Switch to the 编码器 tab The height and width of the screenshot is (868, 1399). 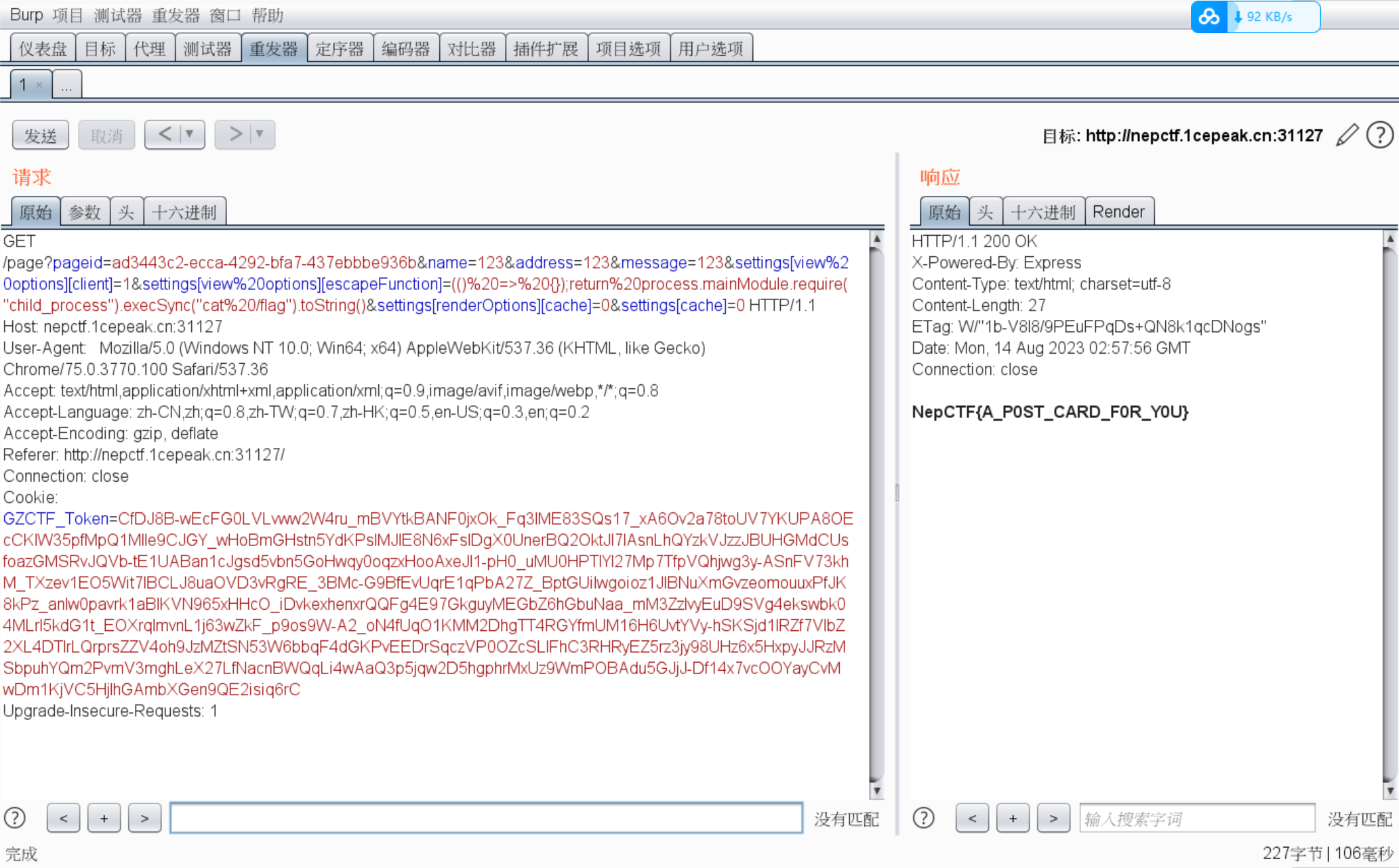(x=405, y=48)
